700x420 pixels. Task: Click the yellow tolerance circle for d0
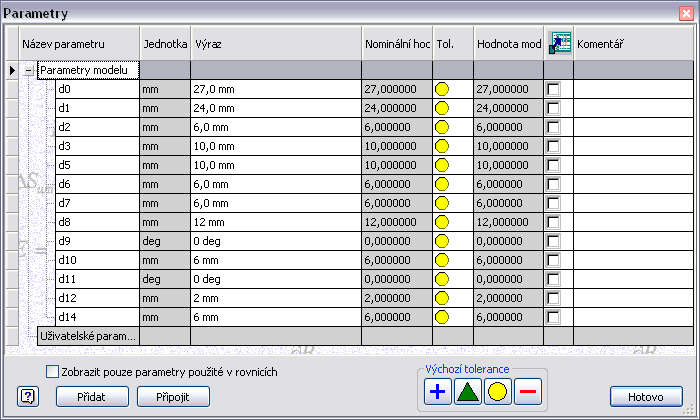(442, 89)
